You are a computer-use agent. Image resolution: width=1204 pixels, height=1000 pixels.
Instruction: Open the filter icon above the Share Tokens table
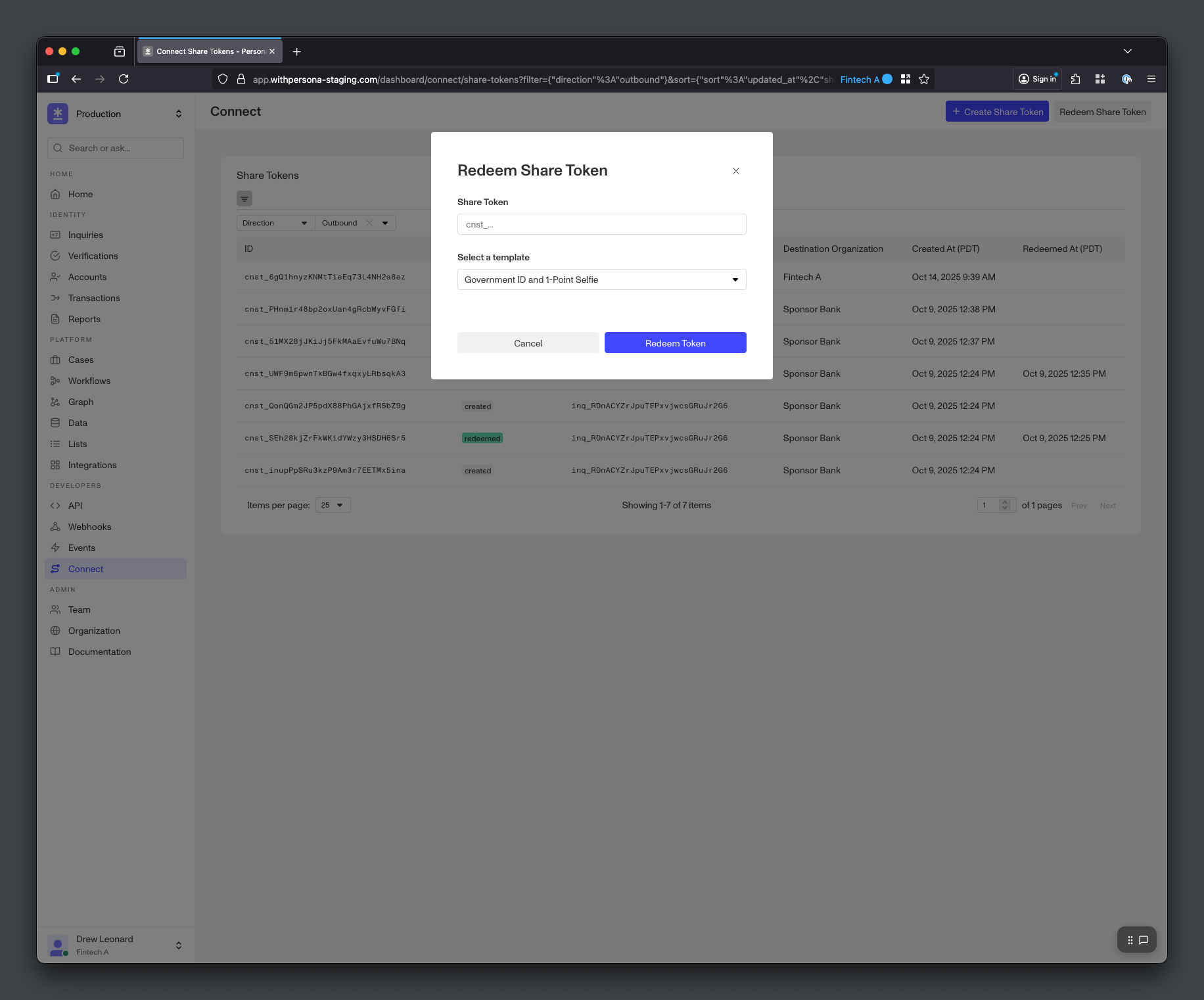click(x=244, y=199)
